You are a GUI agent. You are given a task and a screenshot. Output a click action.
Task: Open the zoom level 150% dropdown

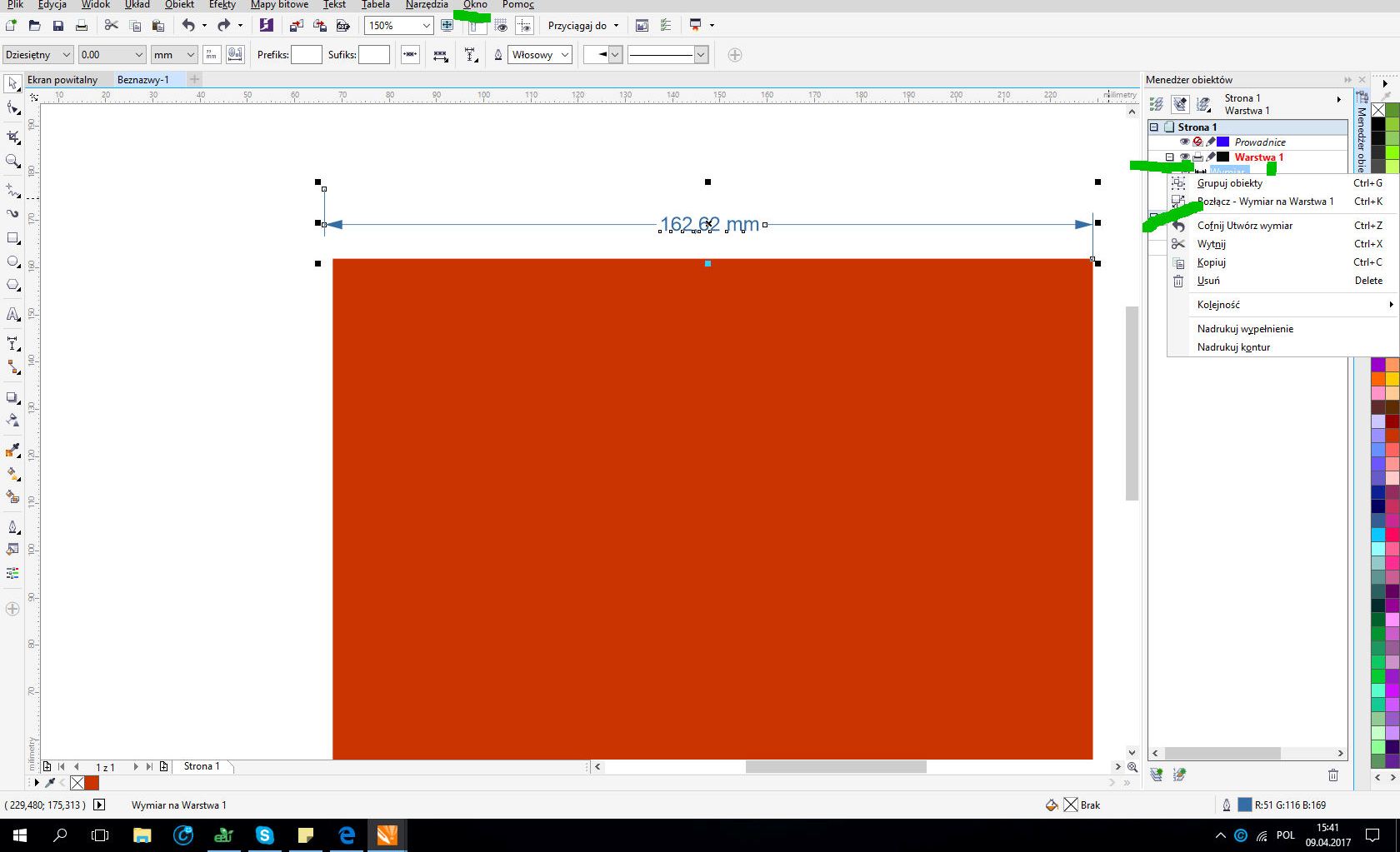click(426, 26)
